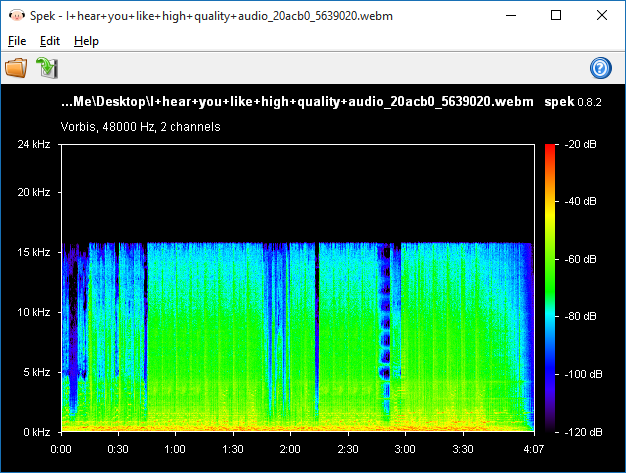Minimize the Spek window
This screenshot has height=473, width=626.
click(510, 15)
